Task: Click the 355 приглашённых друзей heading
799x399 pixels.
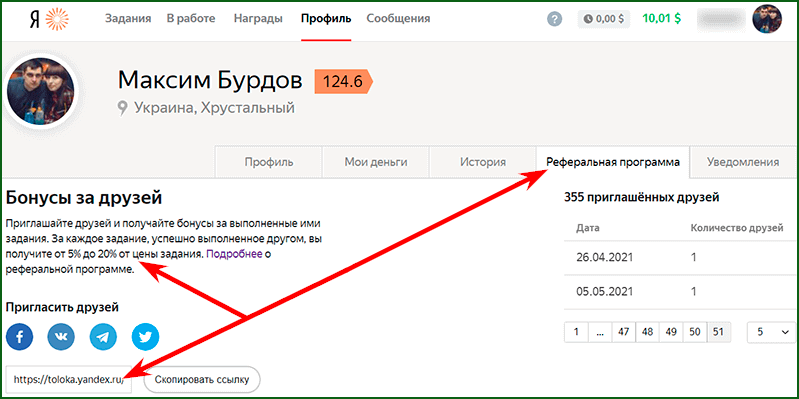Action: click(x=642, y=198)
